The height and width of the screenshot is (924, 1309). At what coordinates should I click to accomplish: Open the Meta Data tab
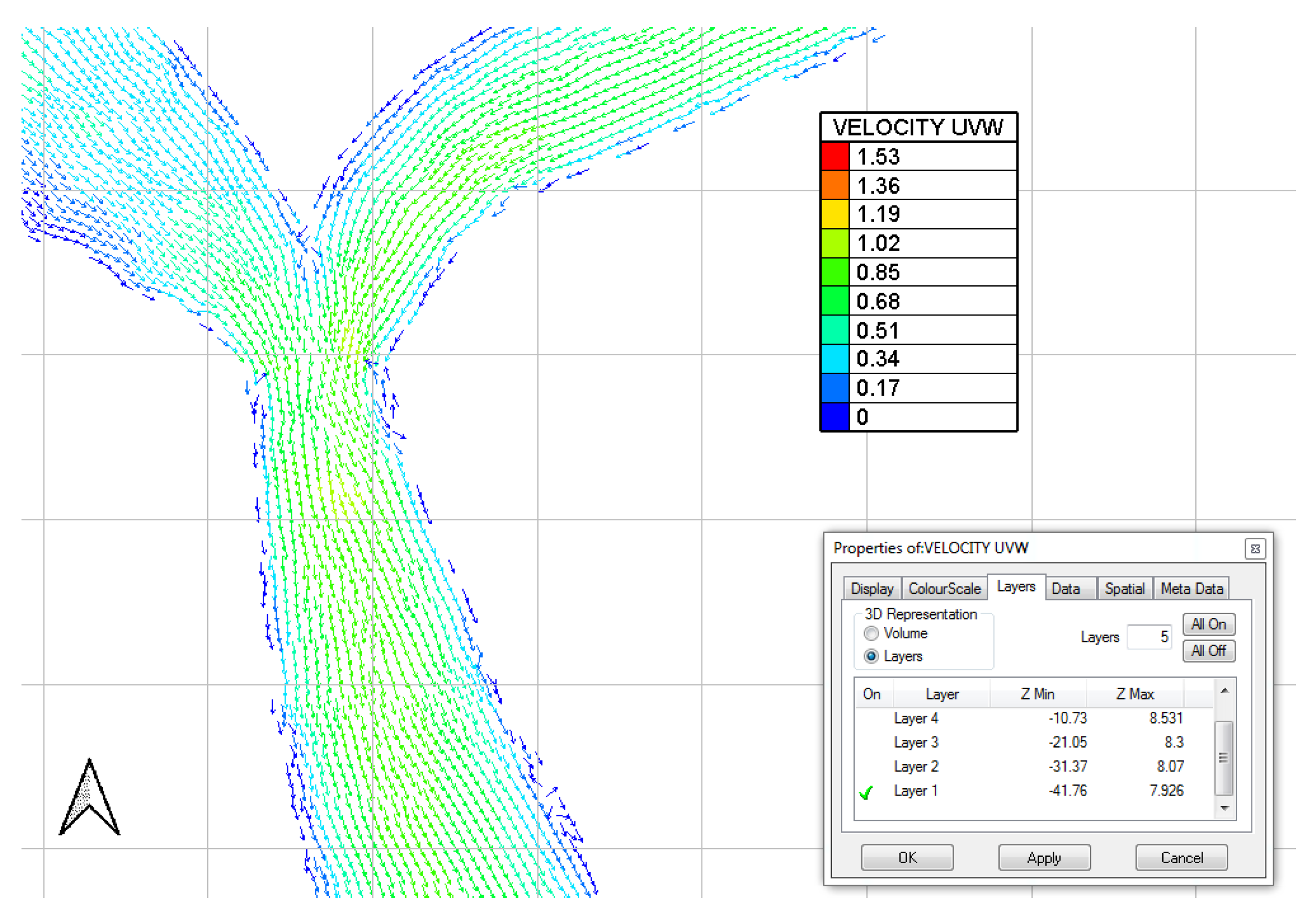pyautogui.click(x=1192, y=588)
